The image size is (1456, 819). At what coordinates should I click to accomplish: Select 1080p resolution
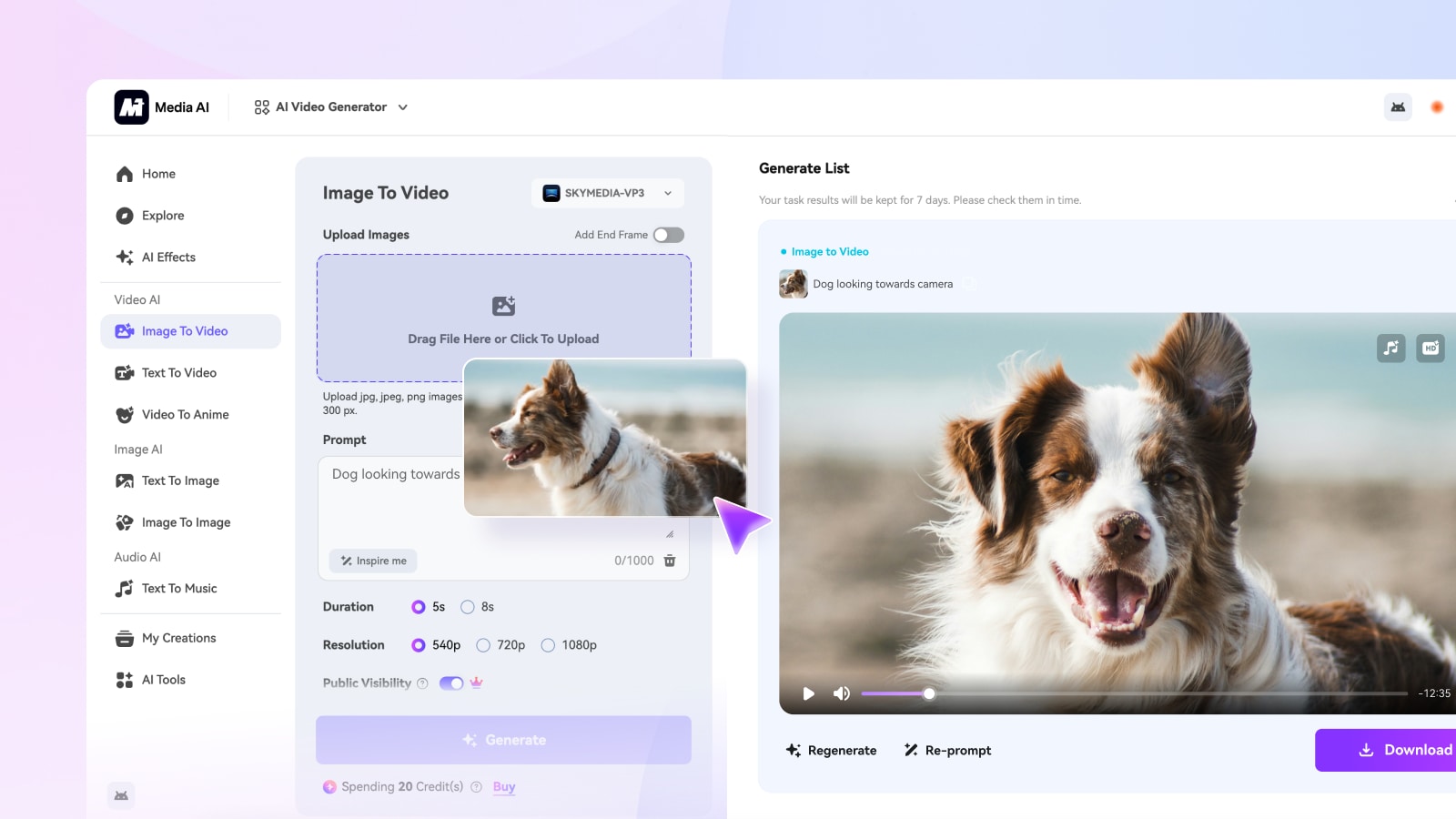[x=569, y=645]
